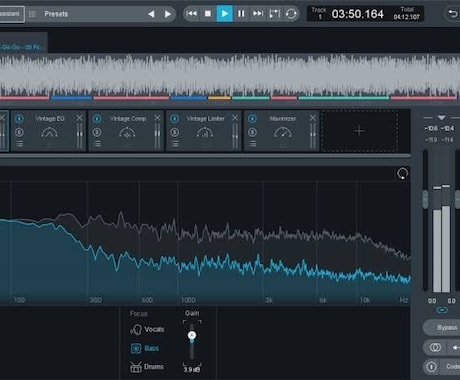Choose Bass as the focus
This screenshot has width=460, height=380.
tap(144, 348)
